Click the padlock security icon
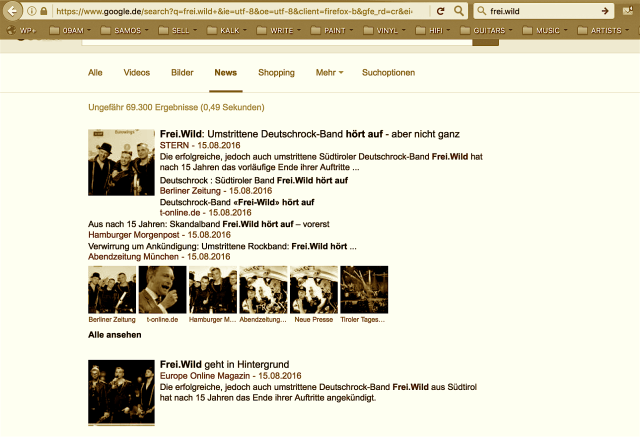 click(x=45, y=11)
